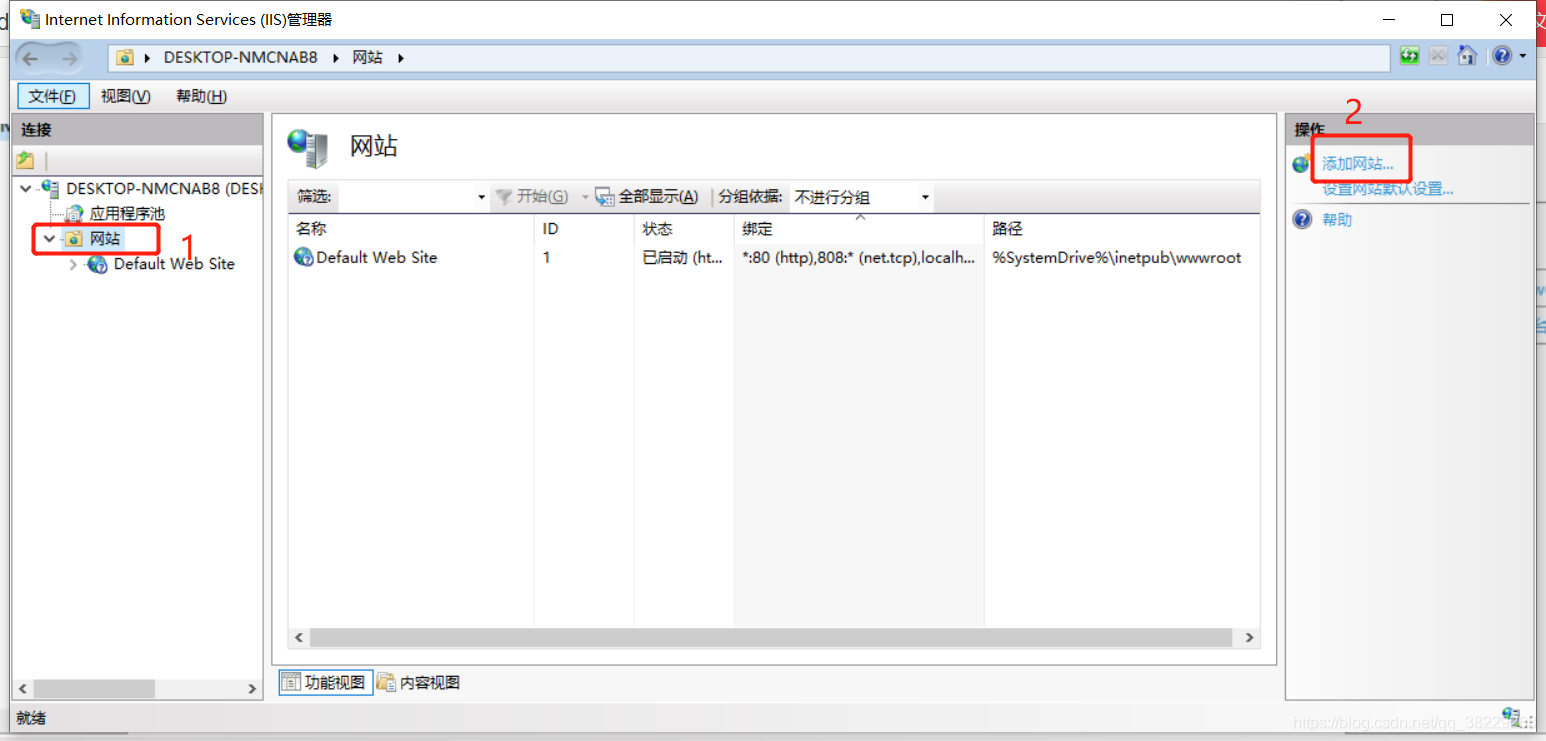Click the 全部显示 icon in filter bar
The width and height of the screenshot is (1546, 741).
pos(605,197)
